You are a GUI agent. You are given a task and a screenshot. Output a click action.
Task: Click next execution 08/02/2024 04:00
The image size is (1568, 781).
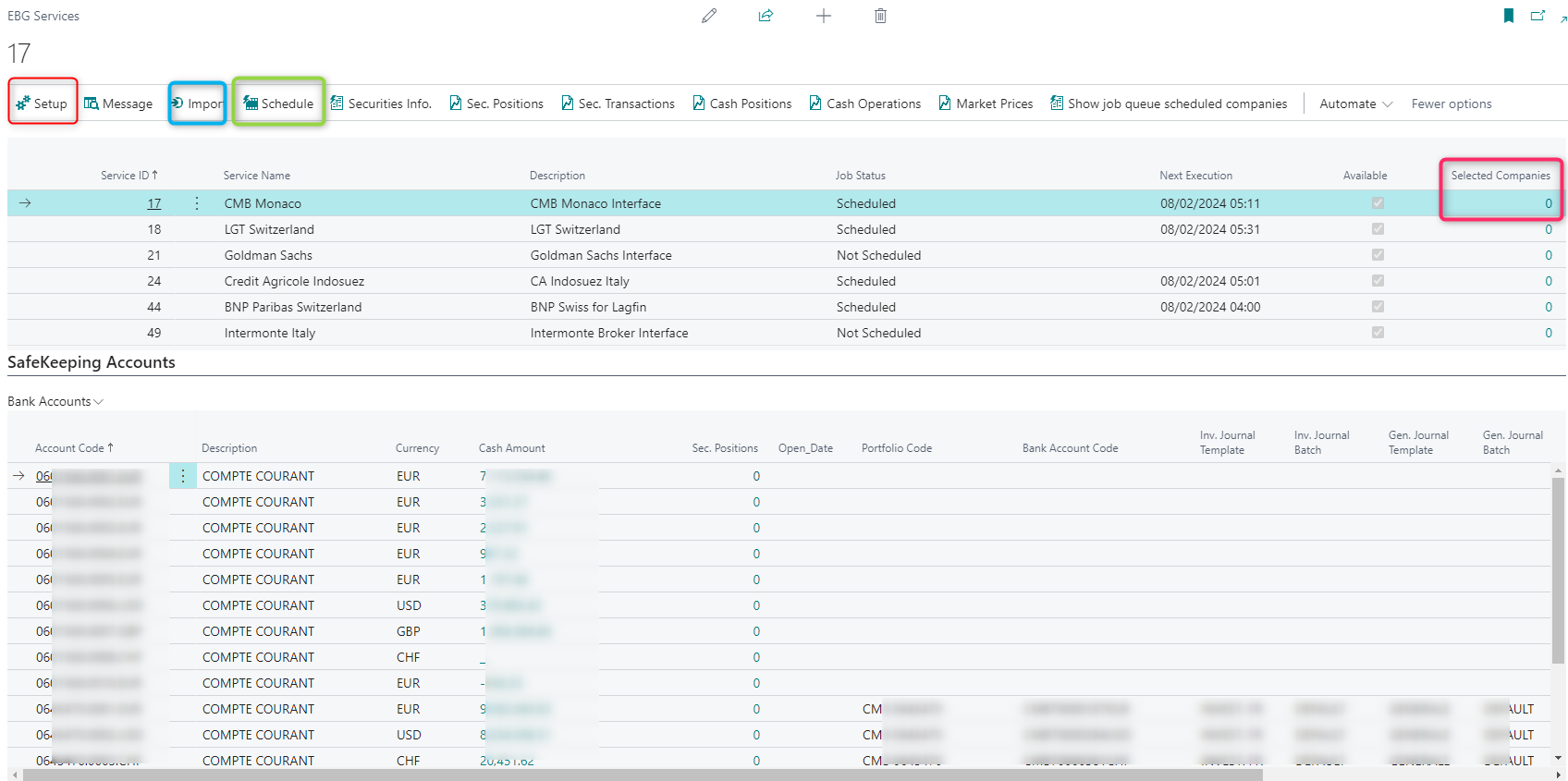pos(1210,307)
